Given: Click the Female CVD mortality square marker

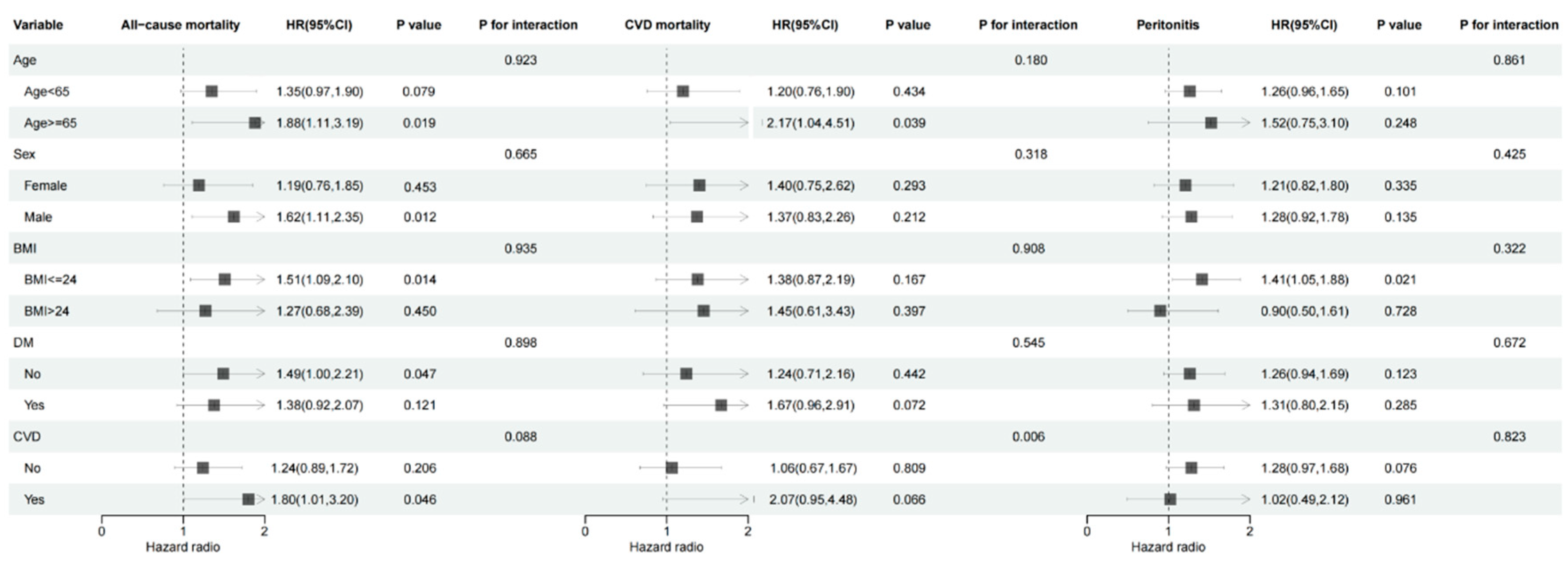Looking at the screenshot, I should click(700, 186).
